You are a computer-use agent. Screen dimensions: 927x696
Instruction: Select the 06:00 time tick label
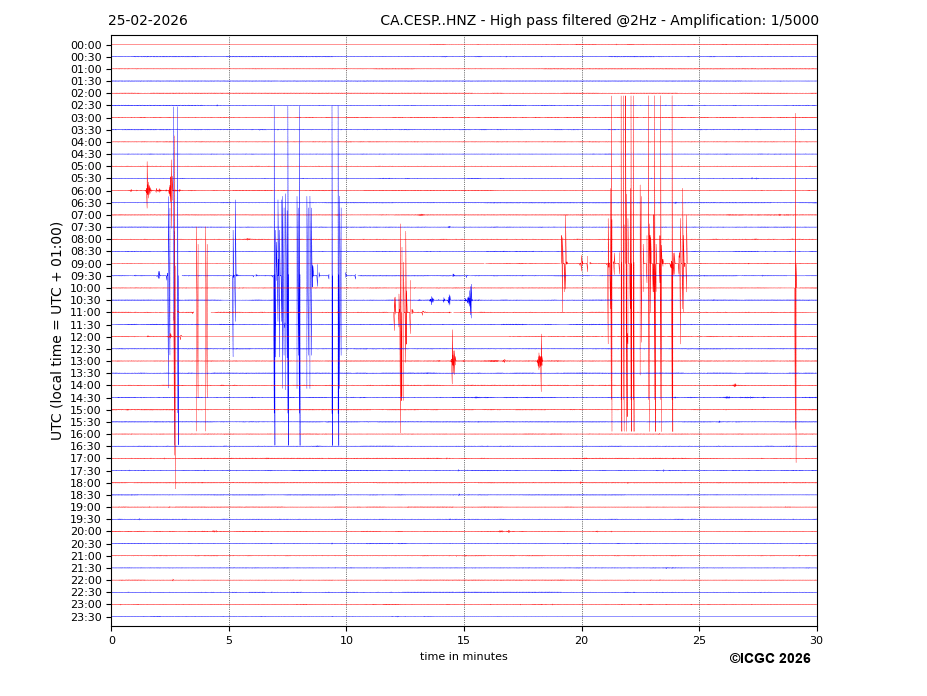[86, 191]
